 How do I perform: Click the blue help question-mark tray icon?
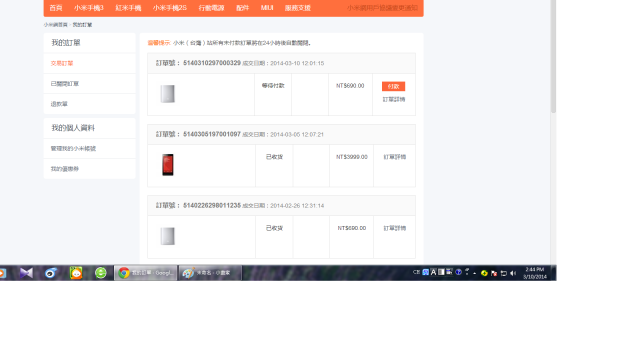(458, 272)
